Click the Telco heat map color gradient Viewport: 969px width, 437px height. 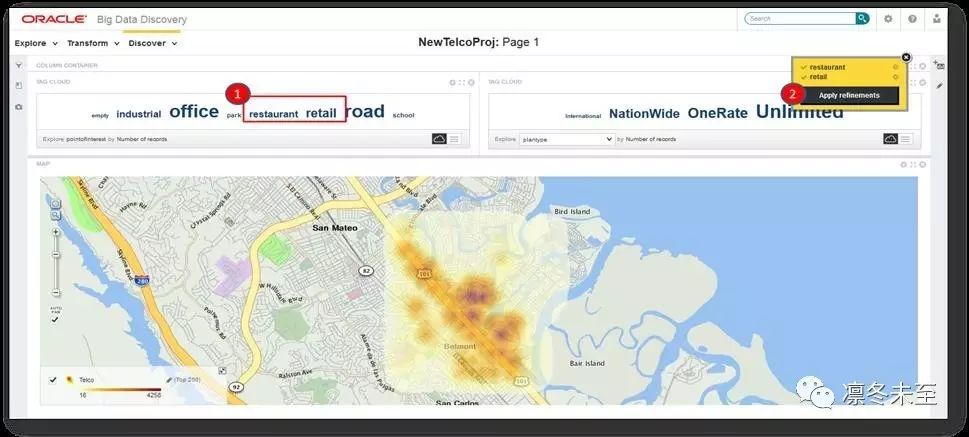click(119, 390)
